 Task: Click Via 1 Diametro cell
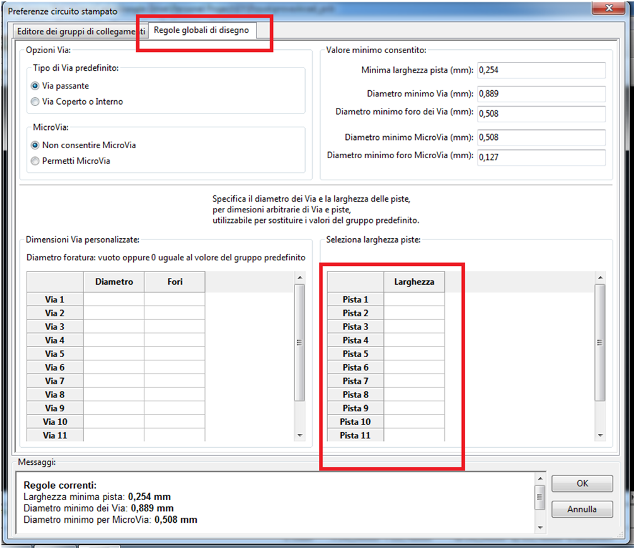click(x=113, y=299)
